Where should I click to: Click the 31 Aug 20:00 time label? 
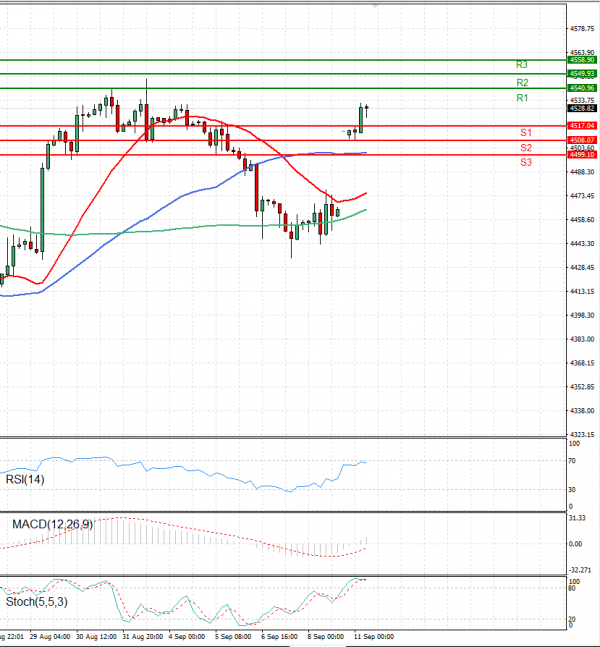141,636
